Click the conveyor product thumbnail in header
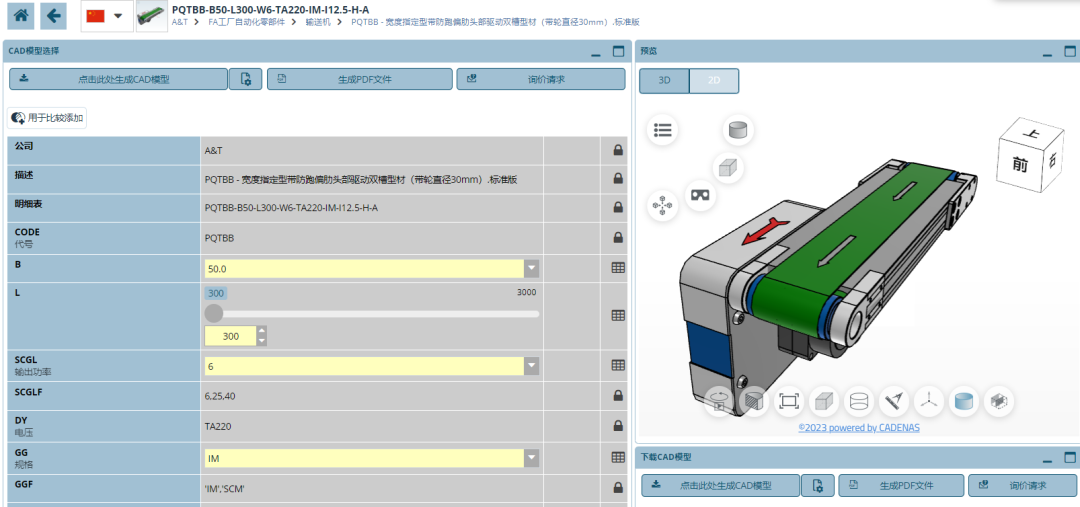This screenshot has height=507, width=1080. click(x=152, y=16)
